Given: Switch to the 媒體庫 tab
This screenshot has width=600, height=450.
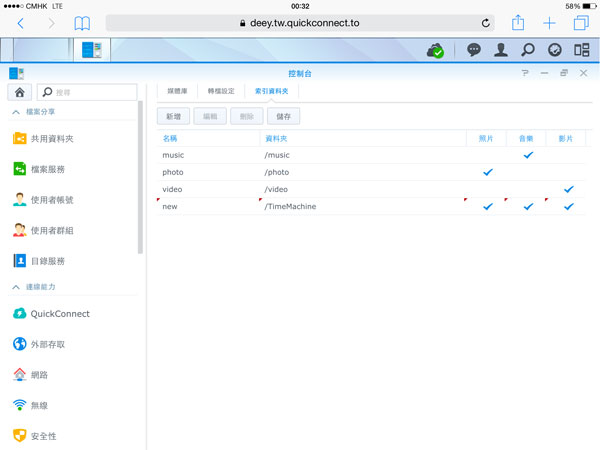Looking at the screenshot, I should click(179, 92).
